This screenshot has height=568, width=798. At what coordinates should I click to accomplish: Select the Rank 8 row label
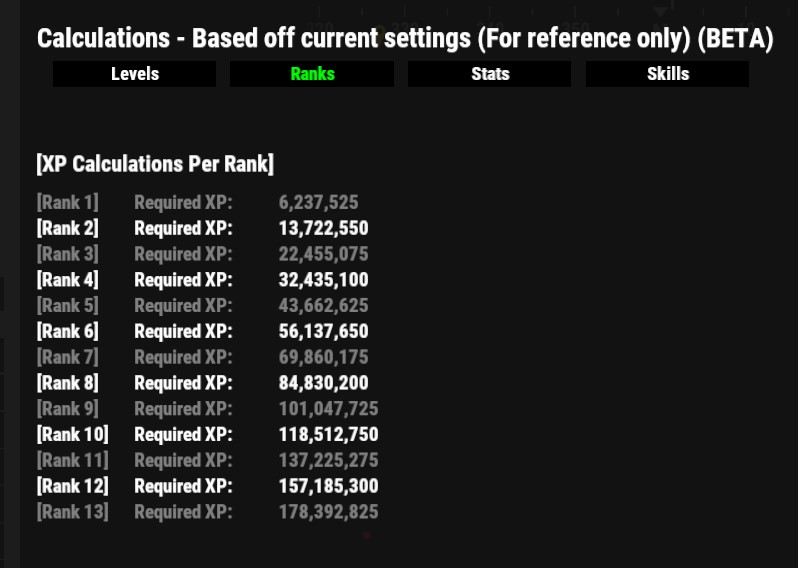[68, 383]
